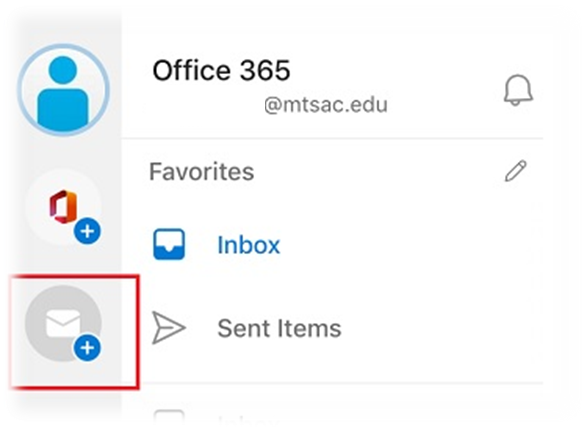Click the Sent Items paper plane icon
The image size is (587, 427).
[x=168, y=328]
